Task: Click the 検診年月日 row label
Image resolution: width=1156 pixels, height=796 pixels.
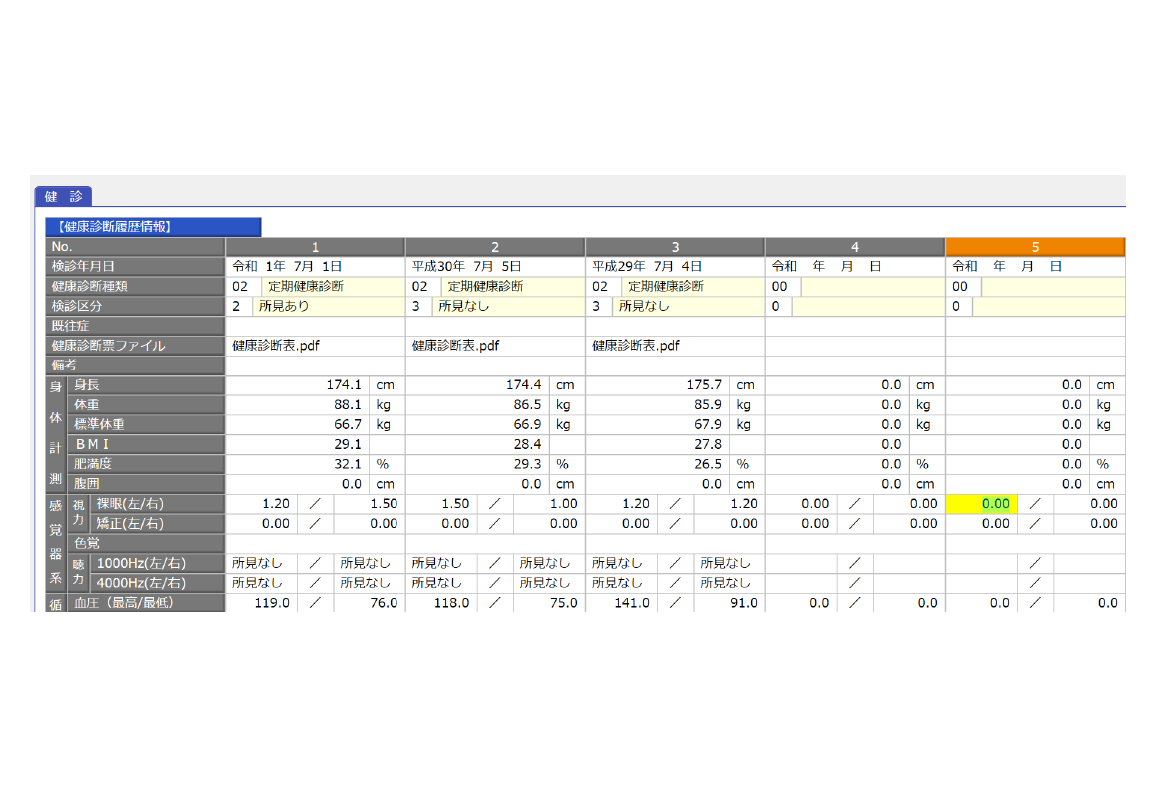Action: pyautogui.click(x=135, y=267)
